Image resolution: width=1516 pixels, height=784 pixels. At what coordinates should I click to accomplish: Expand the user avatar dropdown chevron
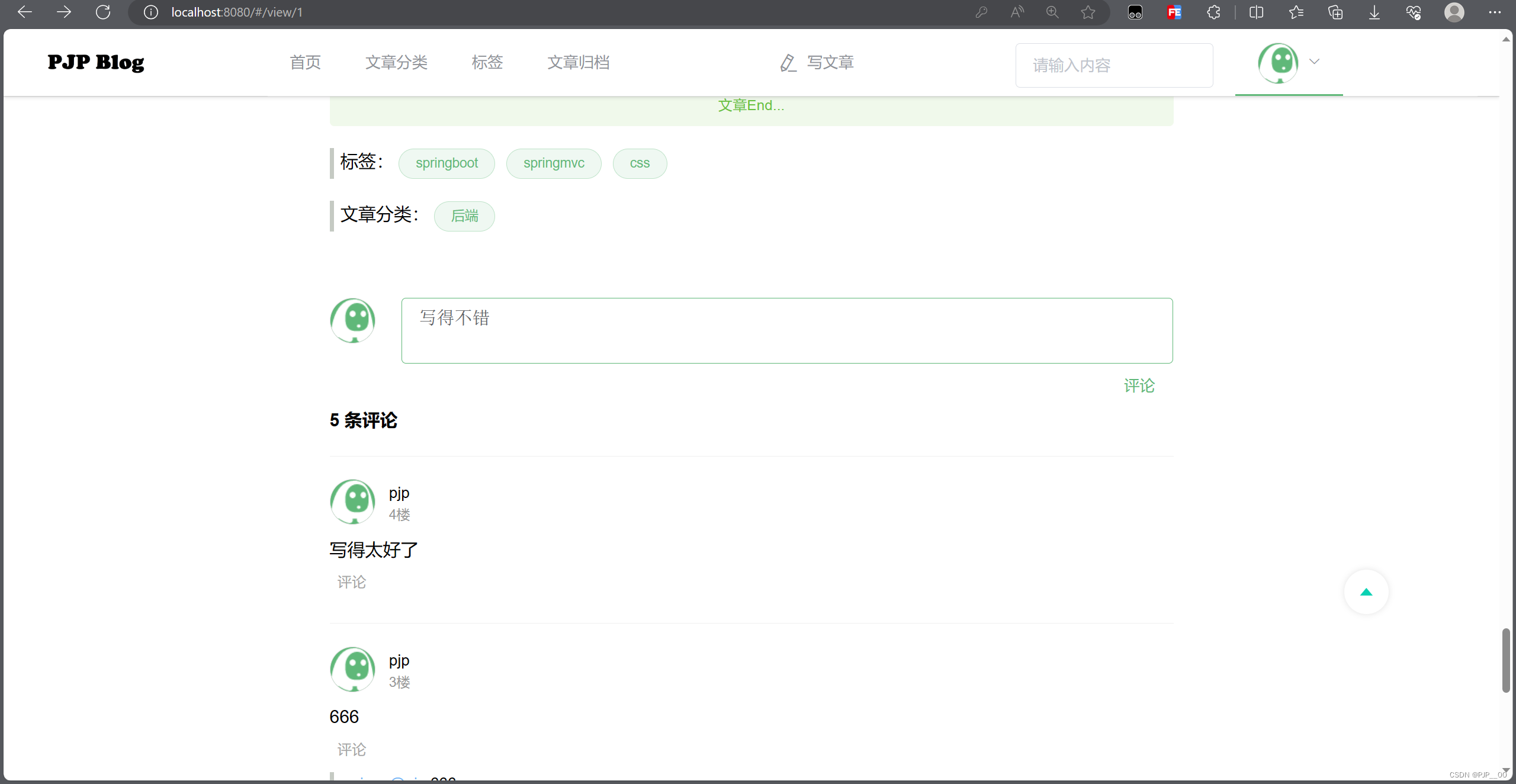1315,61
